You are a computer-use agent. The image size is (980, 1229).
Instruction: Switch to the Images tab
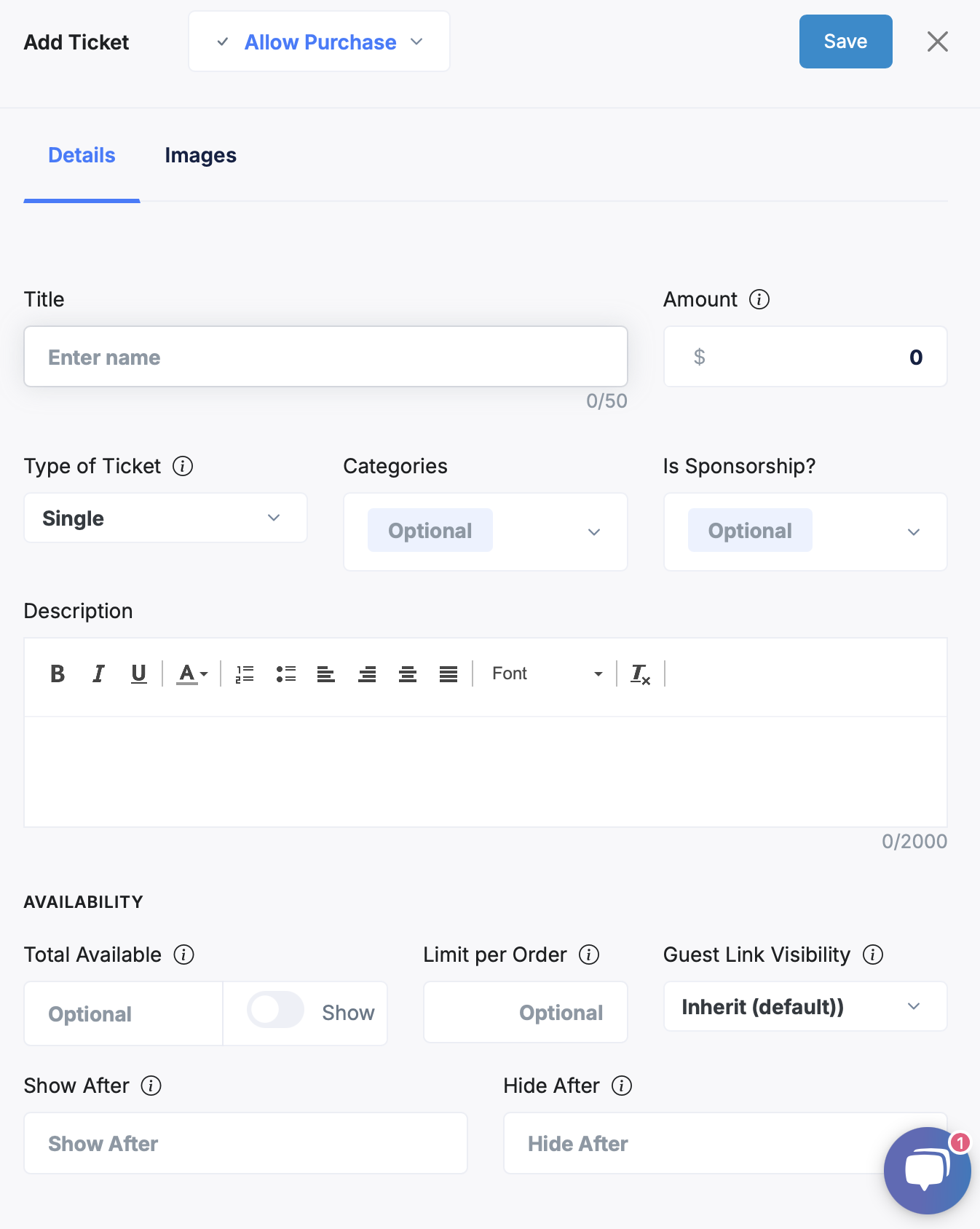(200, 156)
